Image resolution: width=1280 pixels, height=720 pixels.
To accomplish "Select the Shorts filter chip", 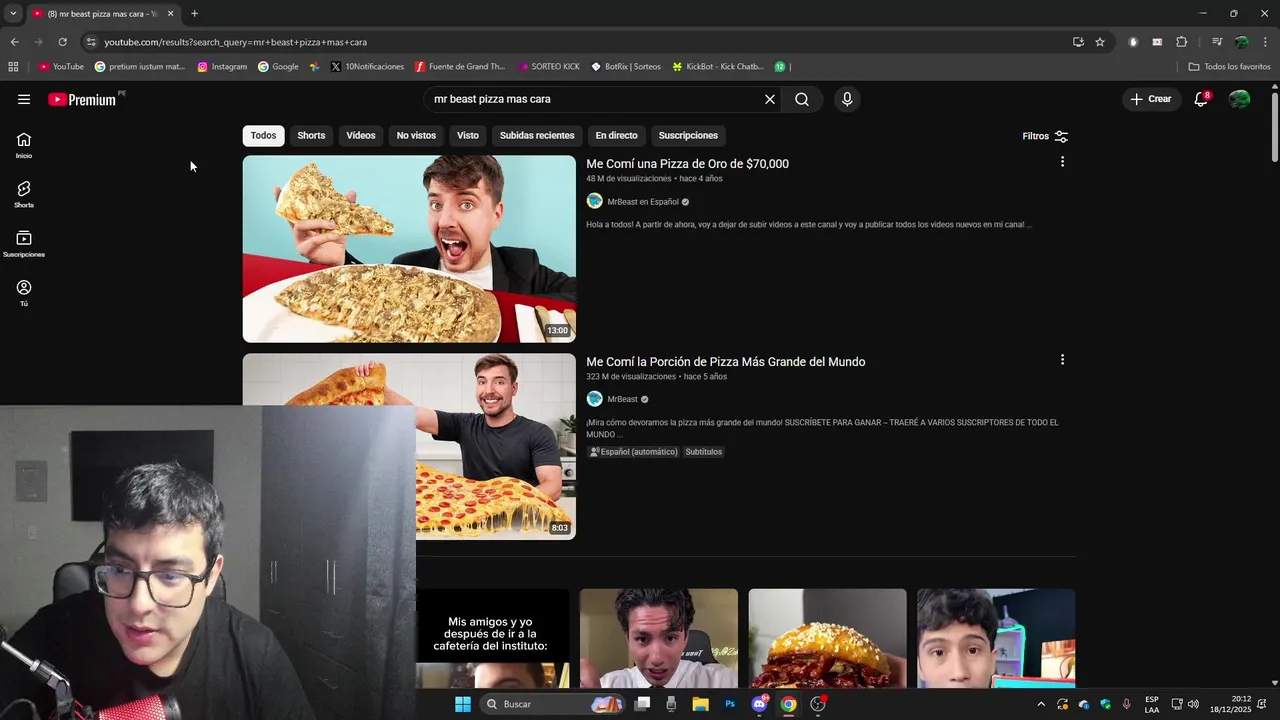I will click(311, 135).
